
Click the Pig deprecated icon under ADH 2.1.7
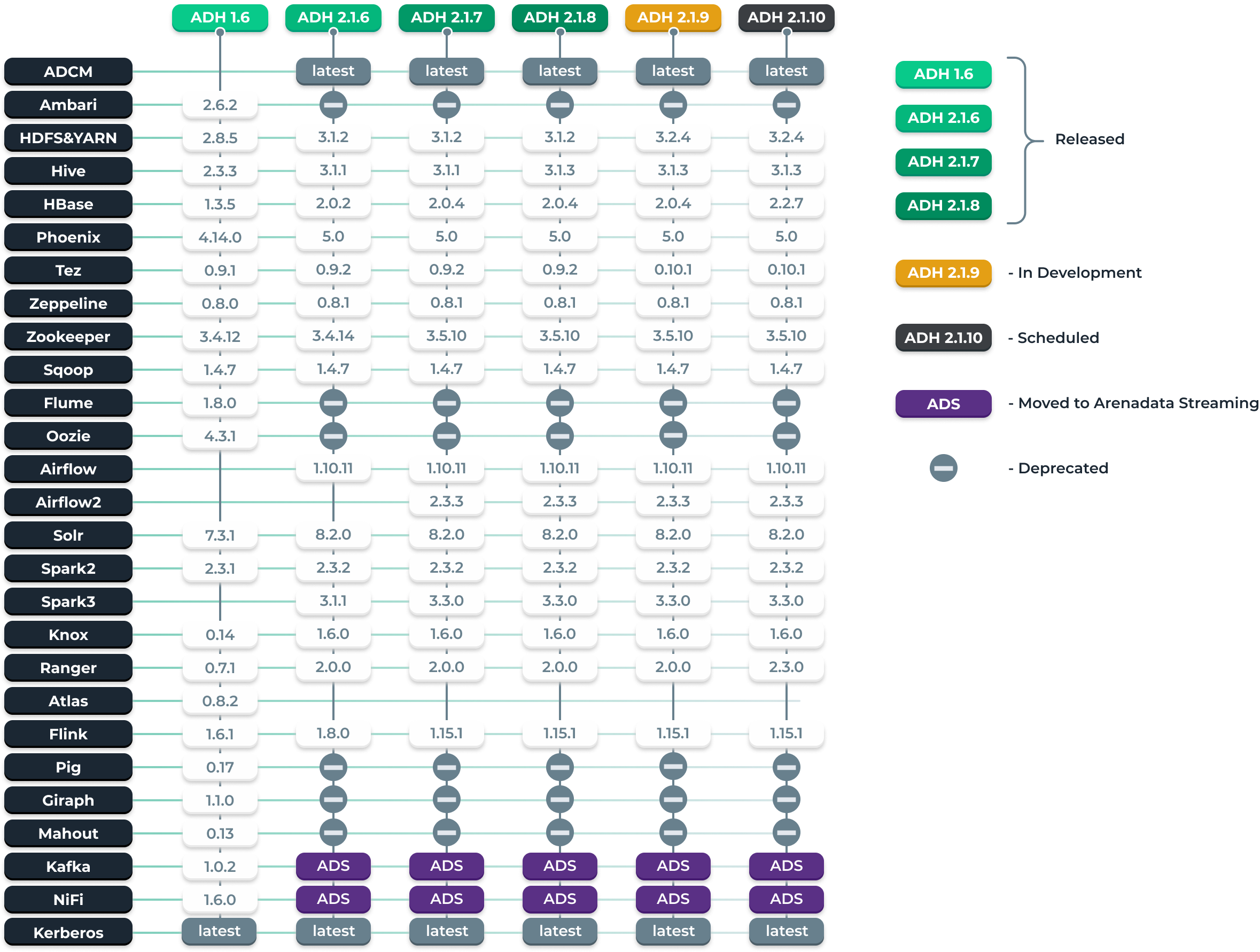[447, 767]
